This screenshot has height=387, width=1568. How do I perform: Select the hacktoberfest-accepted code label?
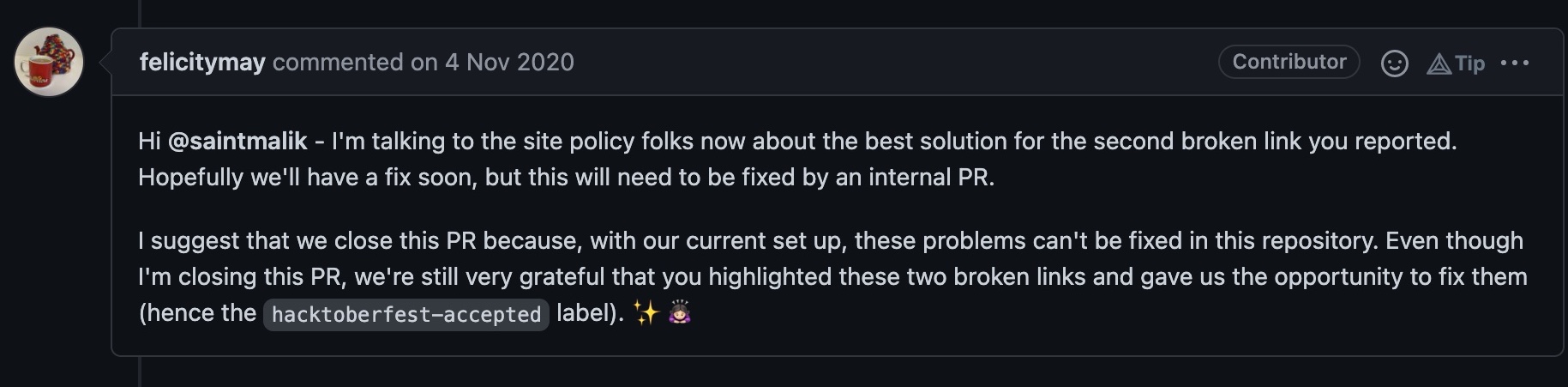pos(406,315)
